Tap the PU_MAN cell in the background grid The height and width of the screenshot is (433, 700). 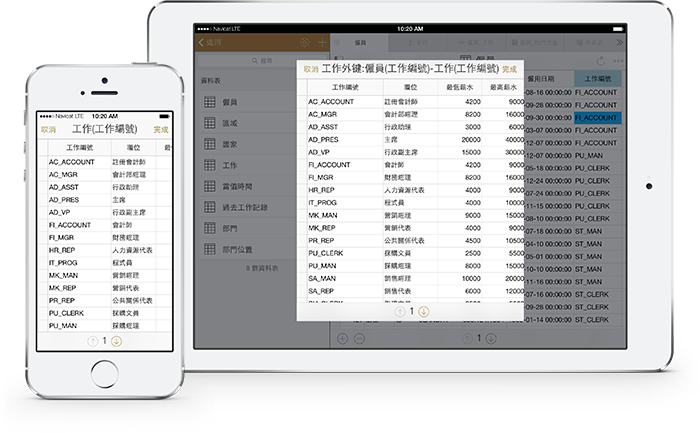pyautogui.click(x=597, y=156)
